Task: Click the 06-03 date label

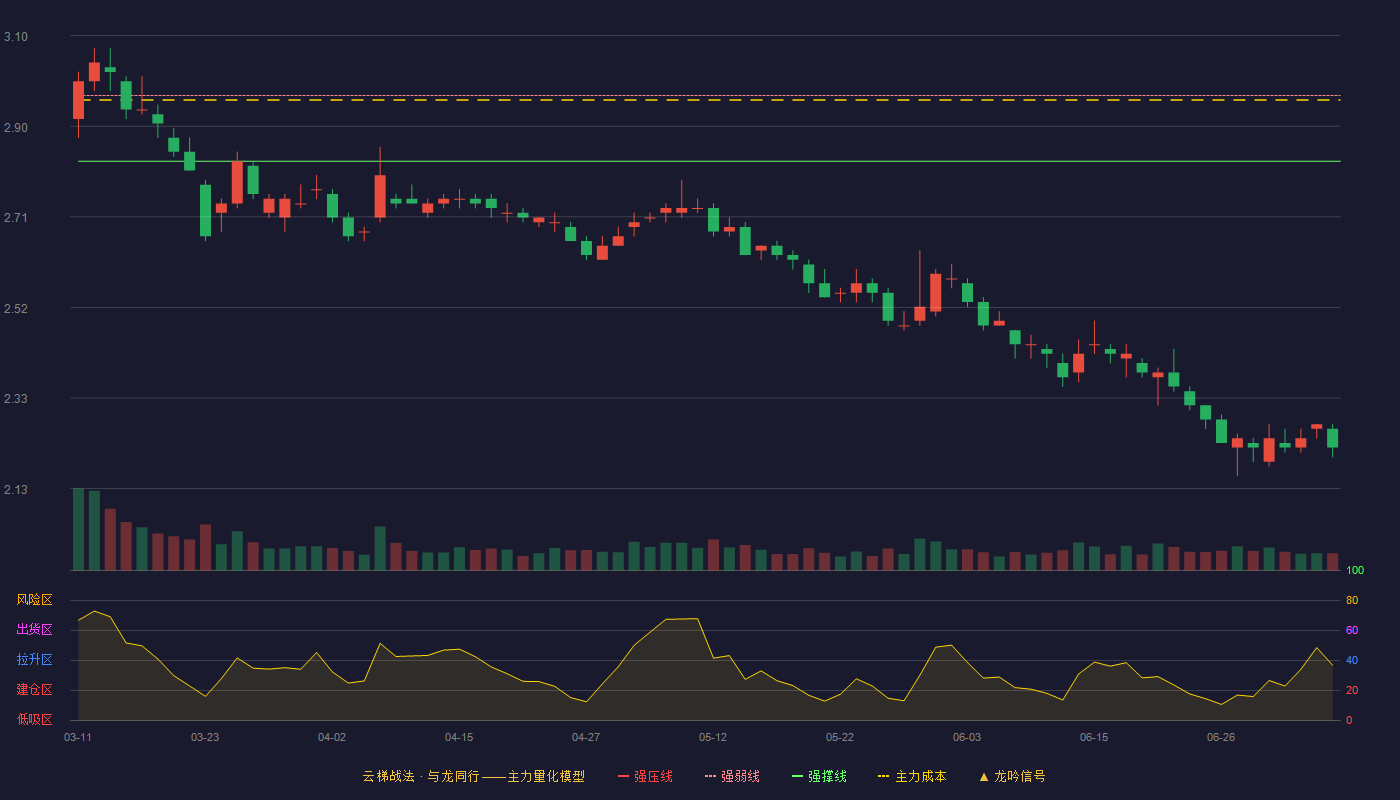Action: 967,737
